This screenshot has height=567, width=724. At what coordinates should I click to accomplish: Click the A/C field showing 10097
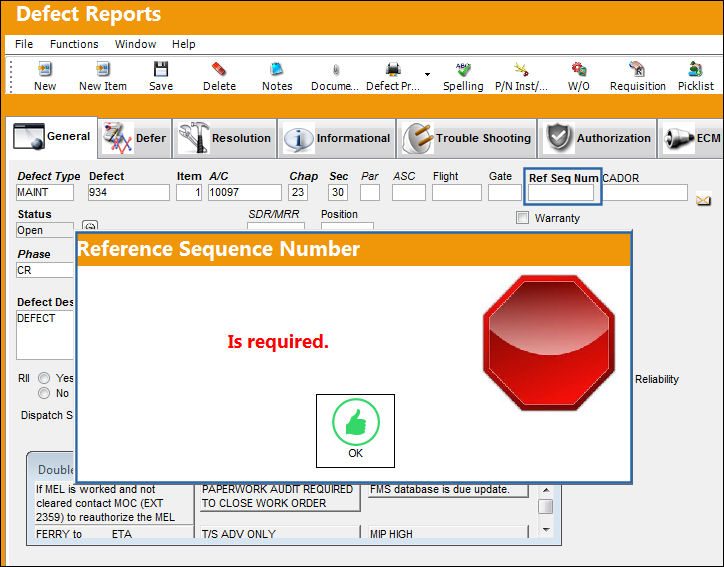pos(245,193)
